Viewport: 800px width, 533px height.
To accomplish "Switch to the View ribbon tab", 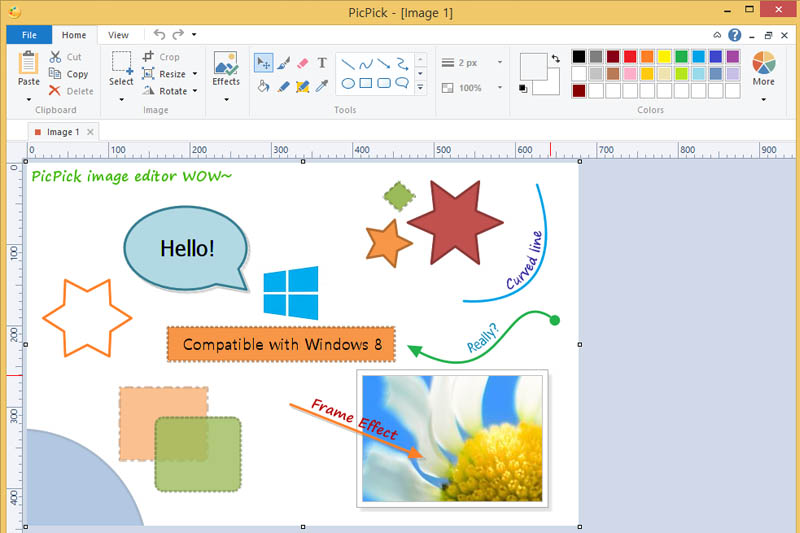I will point(118,35).
